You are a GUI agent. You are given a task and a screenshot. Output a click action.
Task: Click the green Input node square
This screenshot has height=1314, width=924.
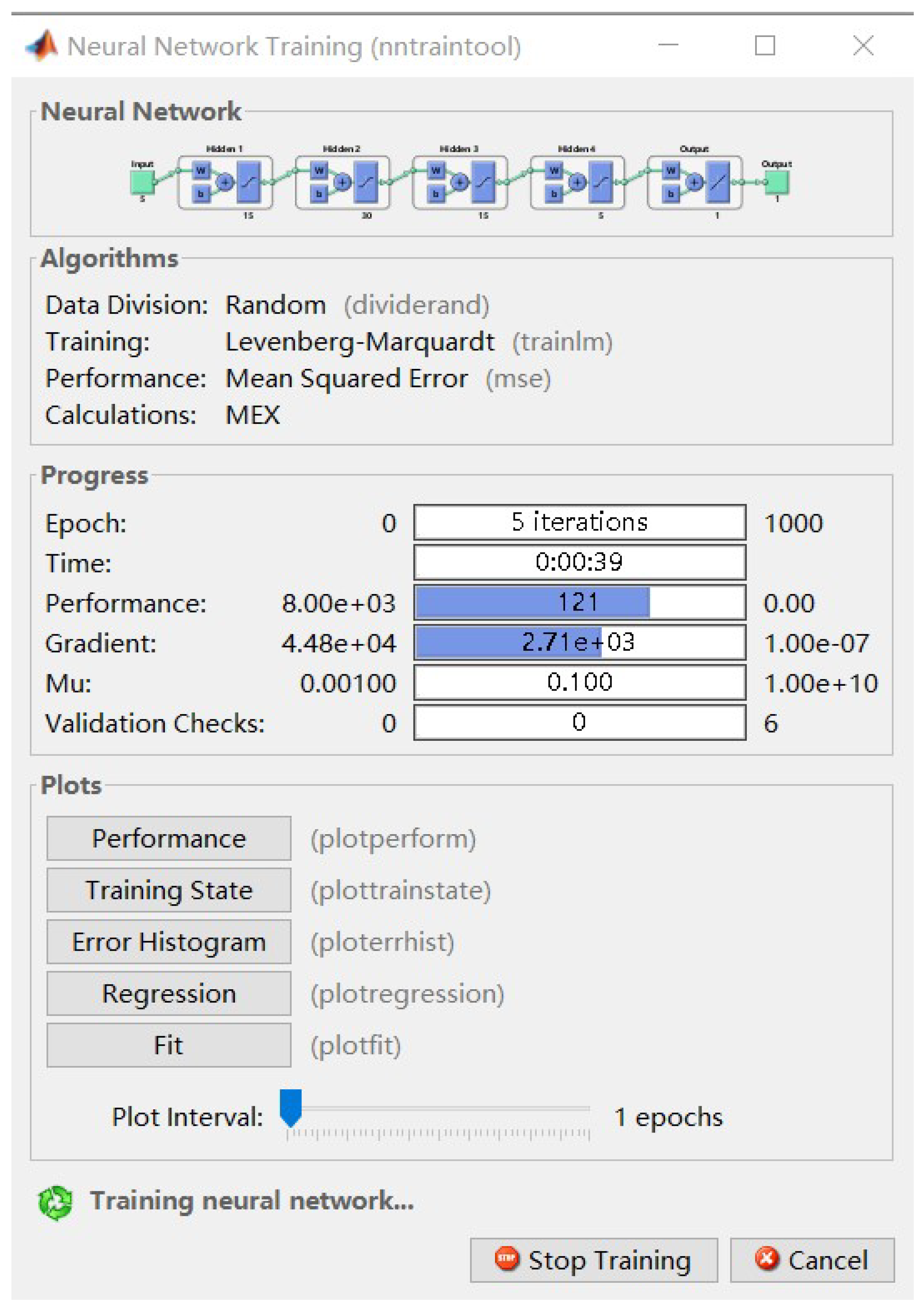point(142,182)
